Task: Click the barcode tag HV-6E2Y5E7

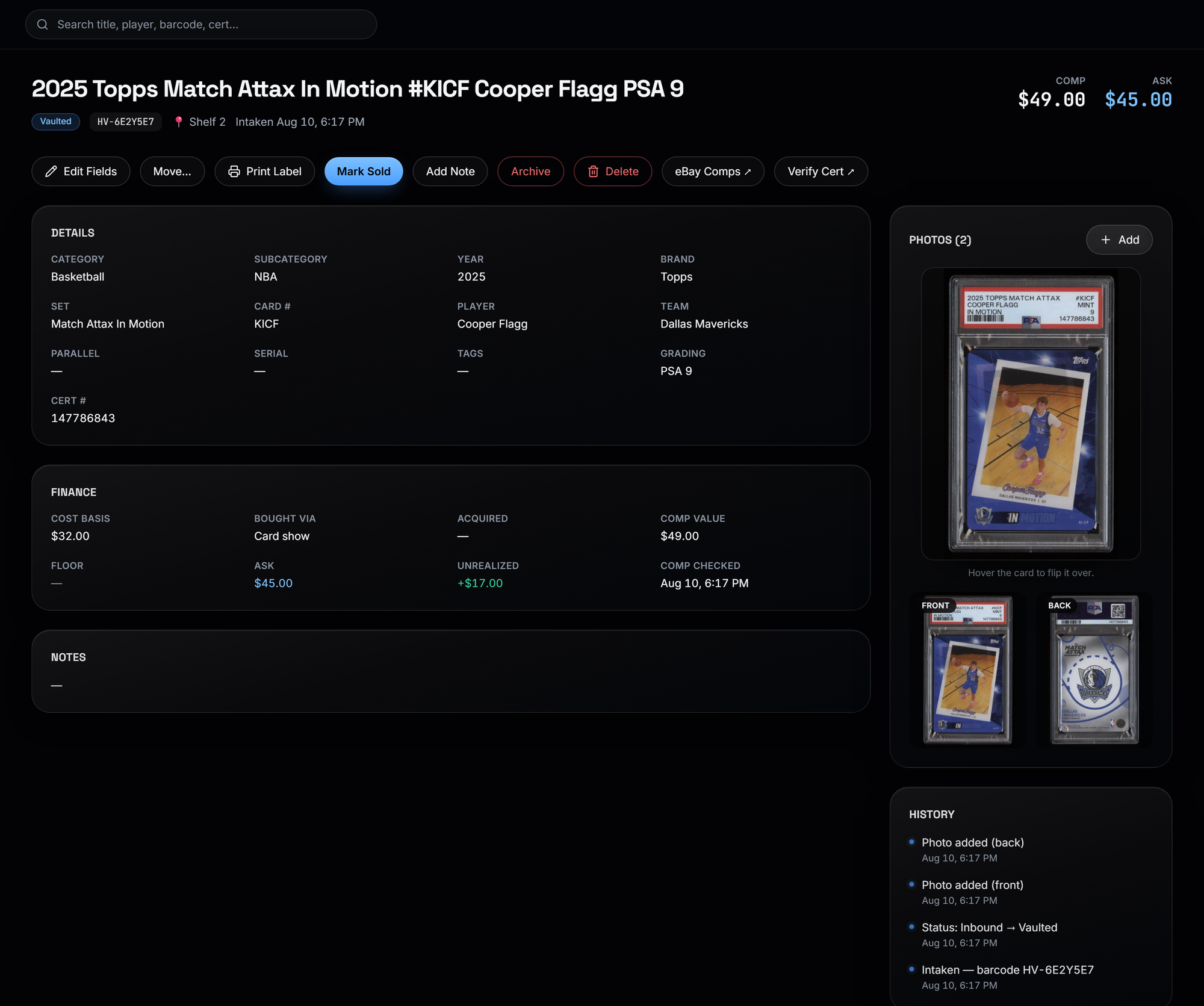Action: [x=126, y=122]
